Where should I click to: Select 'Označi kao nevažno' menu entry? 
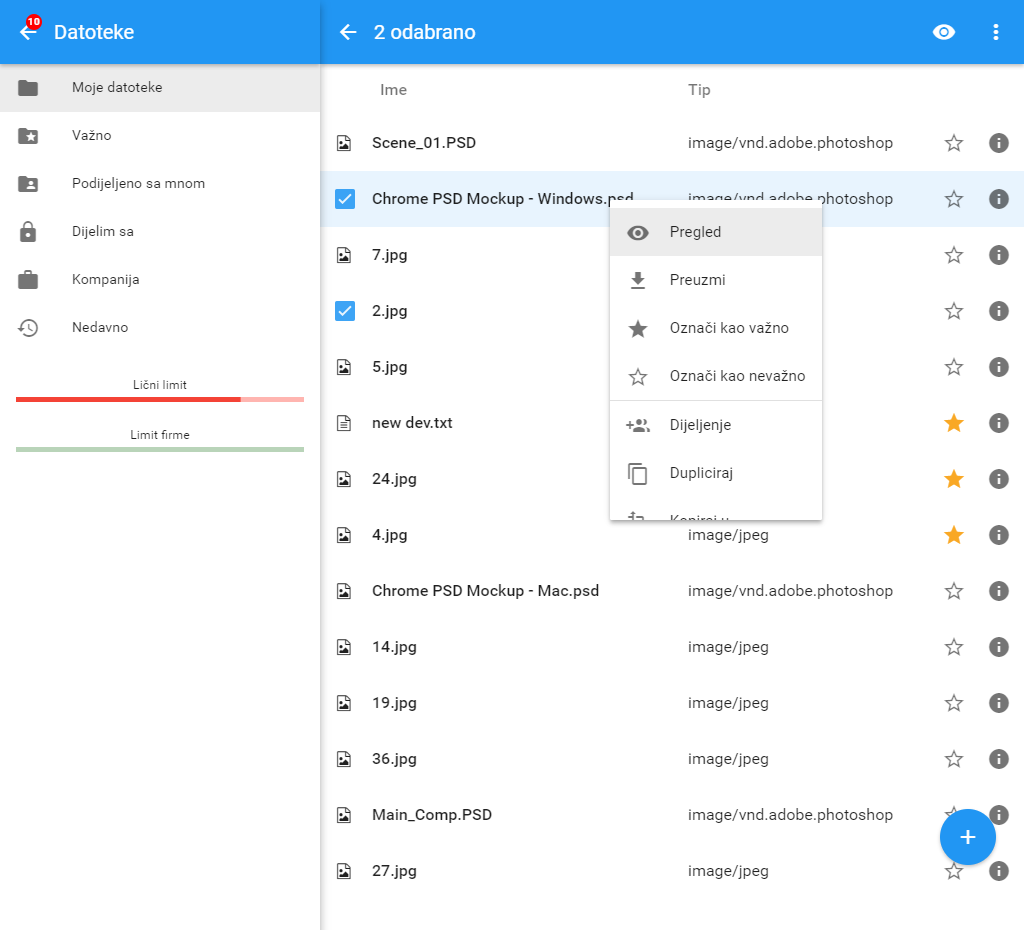(x=716, y=376)
